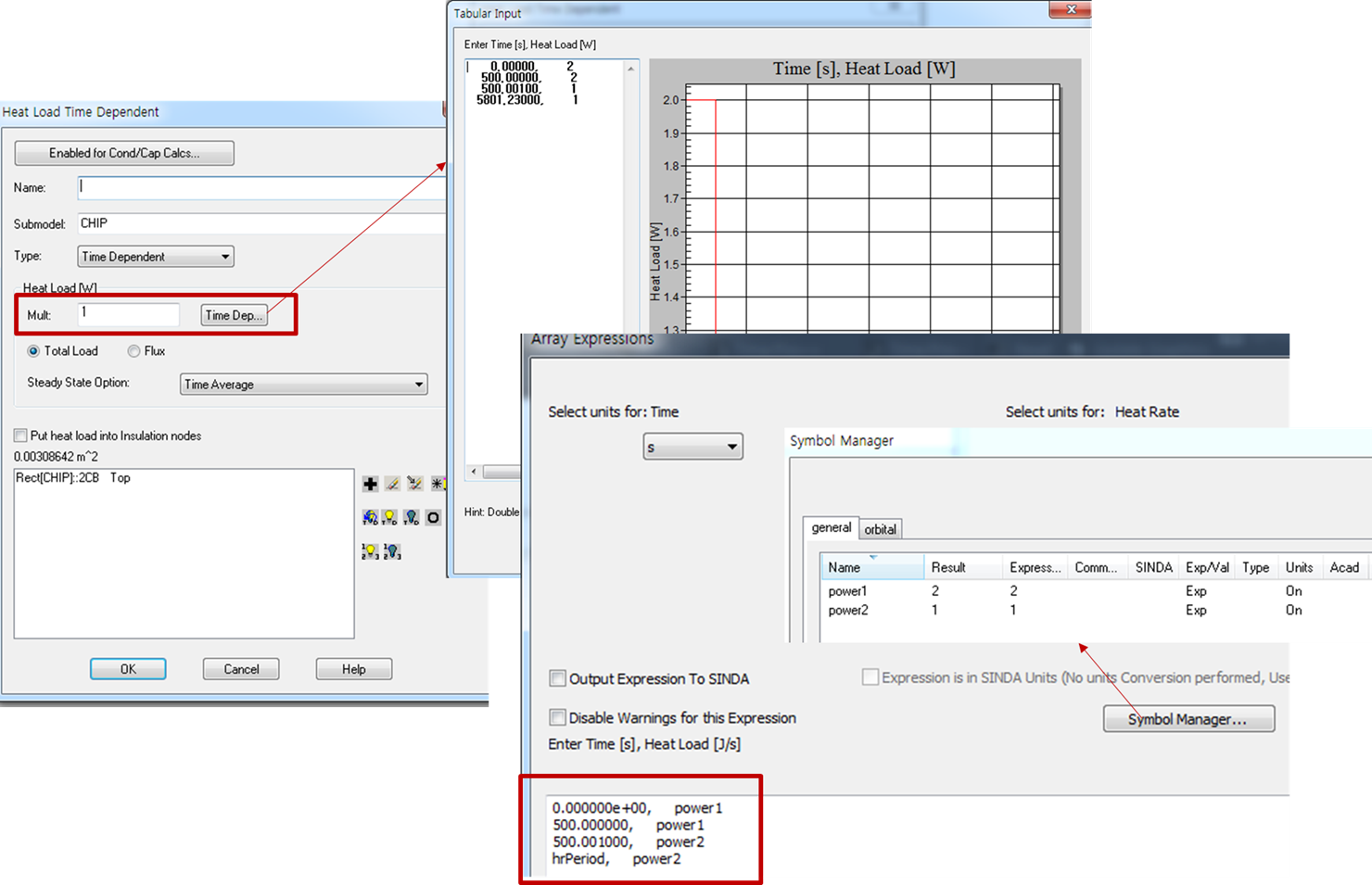Open the Type dropdown showing Time Dependent

[155, 257]
